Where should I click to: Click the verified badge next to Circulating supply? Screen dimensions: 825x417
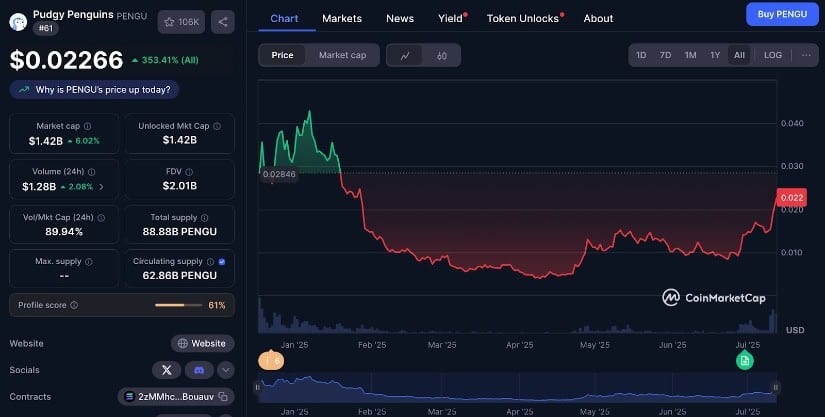point(222,262)
